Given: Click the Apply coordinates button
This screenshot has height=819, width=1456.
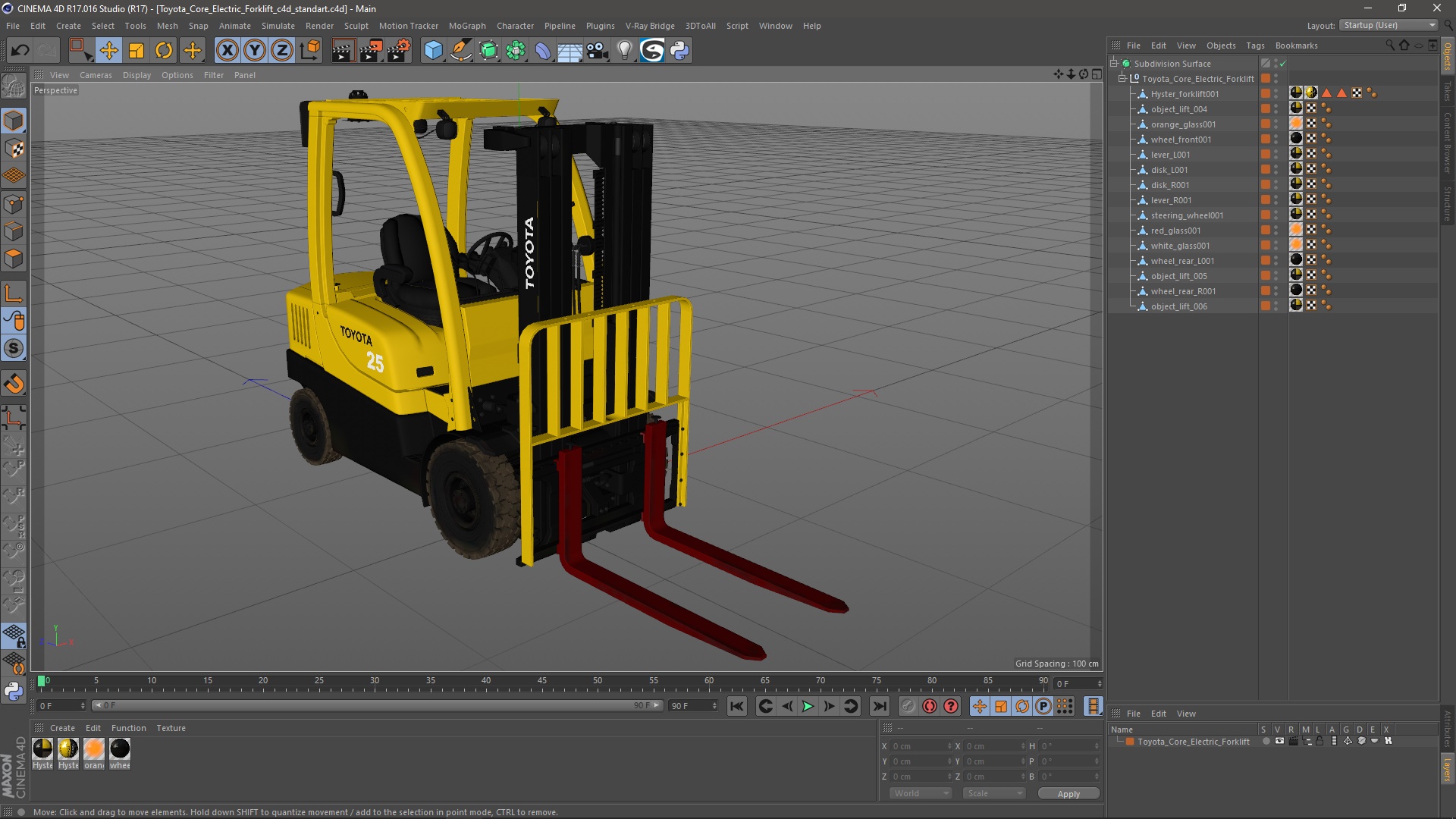Looking at the screenshot, I should coord(1068,794).
